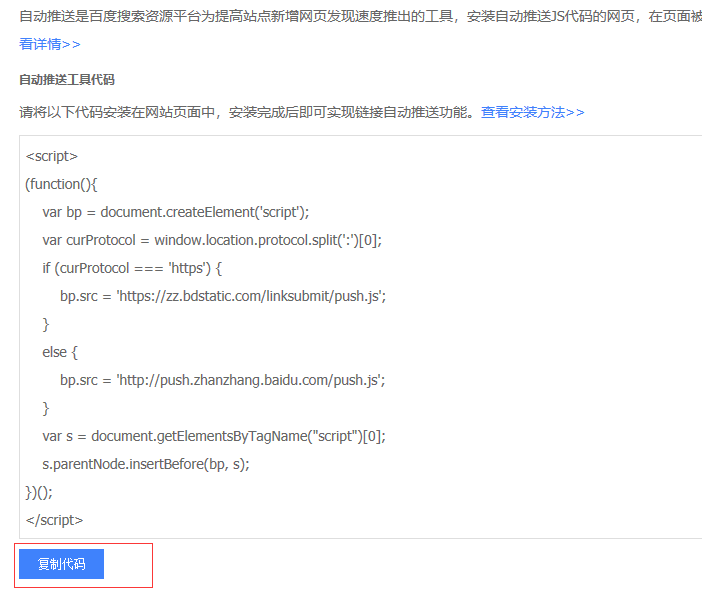Click the s.parentNode.insertBefore line

[x=146, y=464]
